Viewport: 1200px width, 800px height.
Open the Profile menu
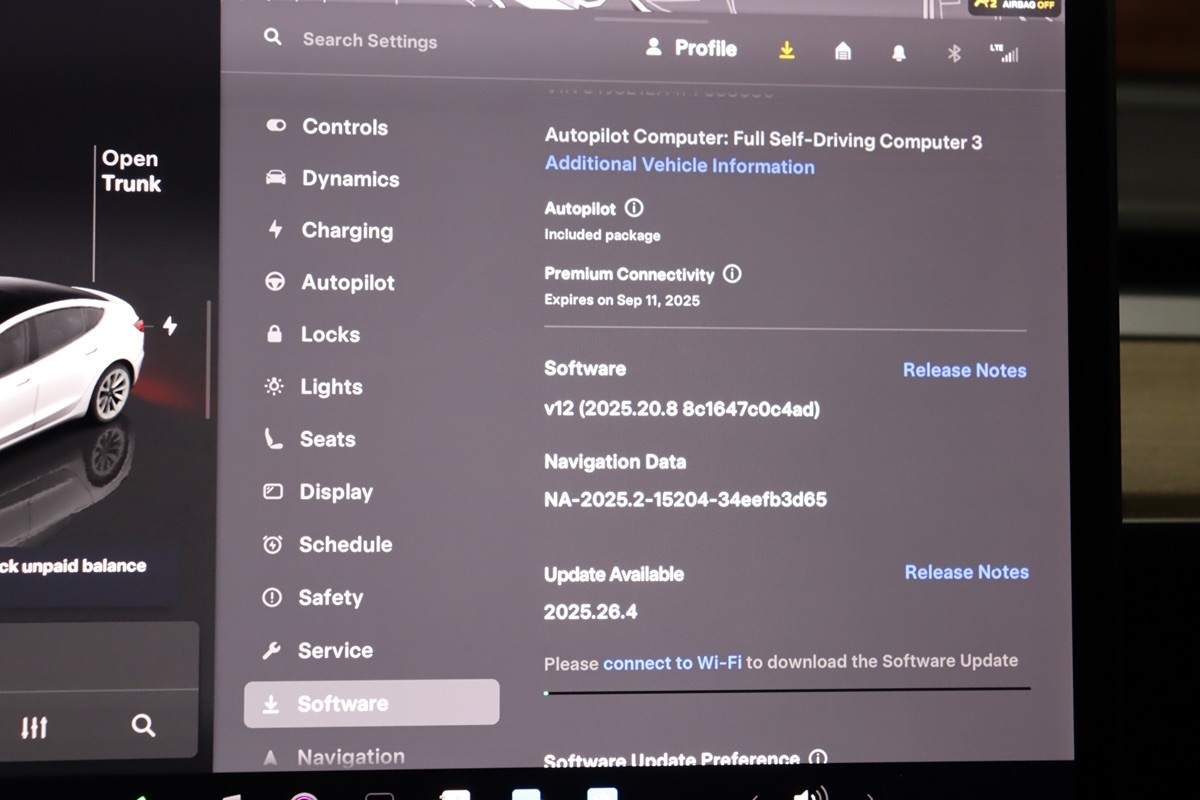click(x=692, y=48)
